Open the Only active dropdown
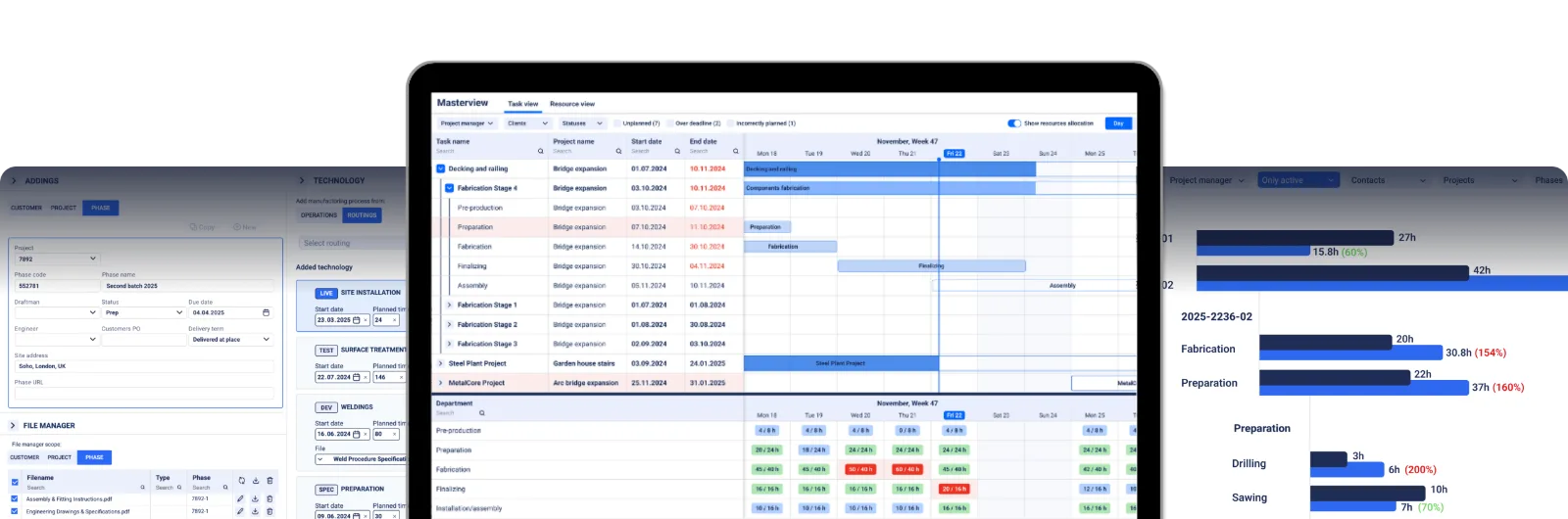 coord(1298,180)
